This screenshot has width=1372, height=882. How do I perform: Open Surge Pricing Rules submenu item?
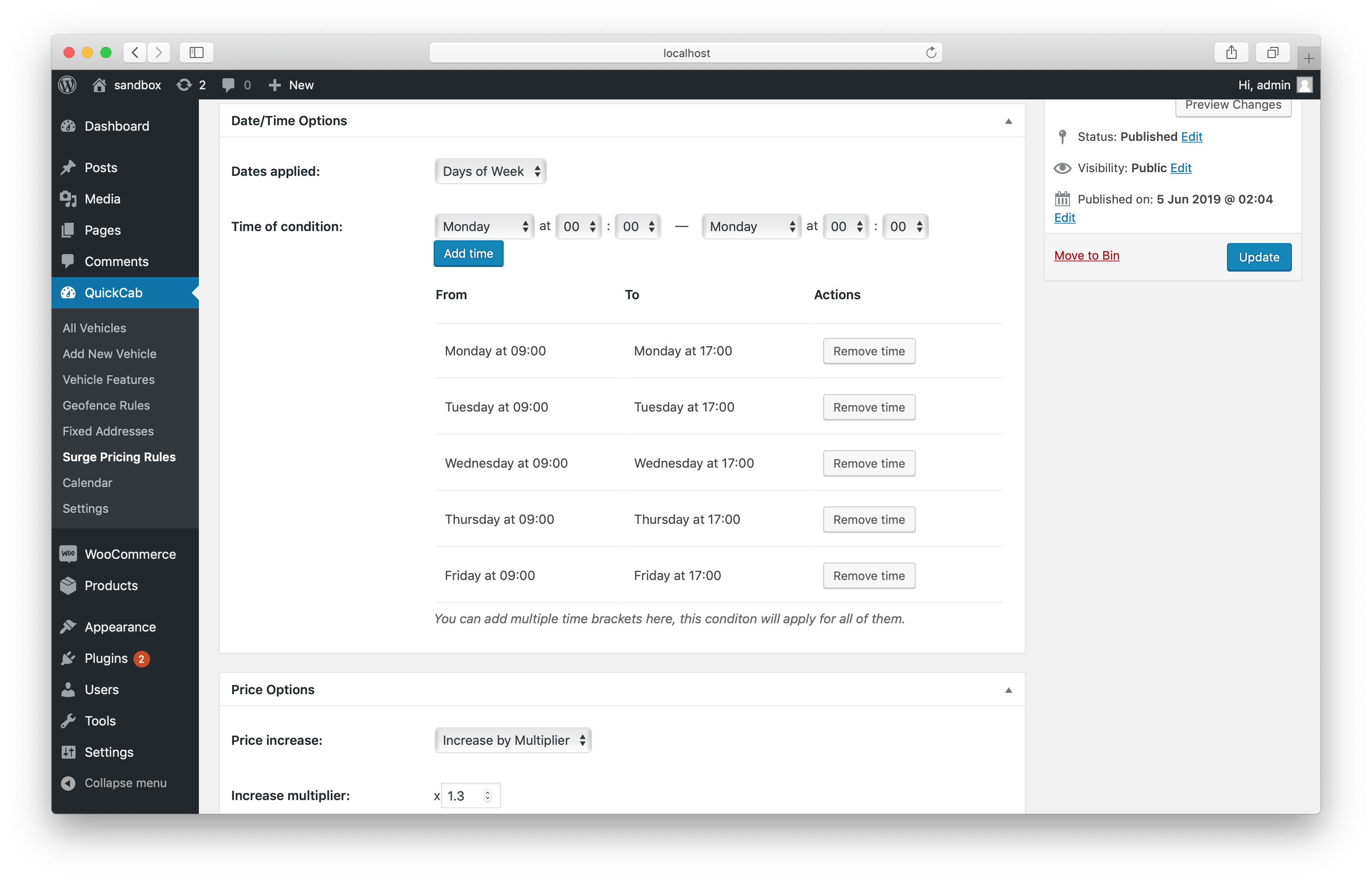pos(119,457)
